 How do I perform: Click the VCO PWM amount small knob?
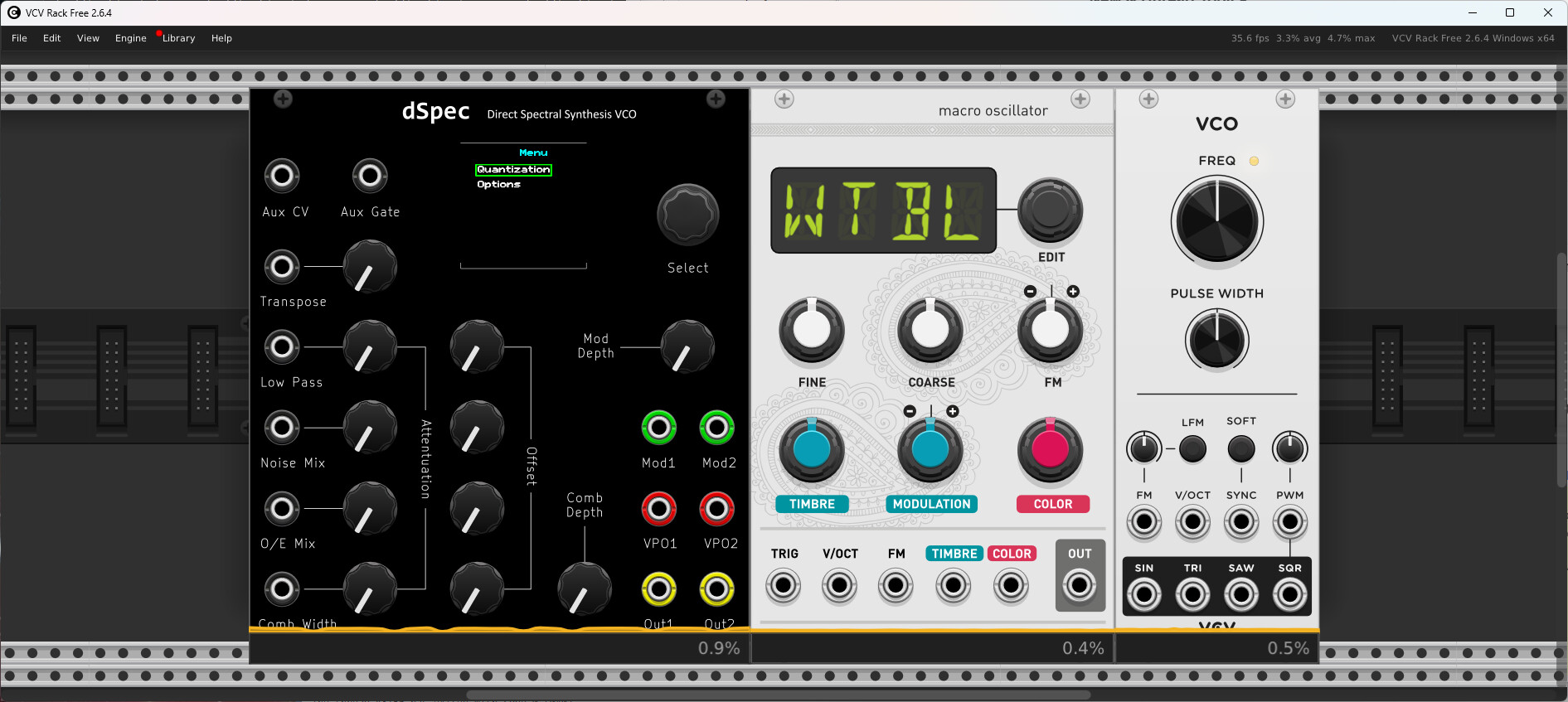[x=1290, y=448]
